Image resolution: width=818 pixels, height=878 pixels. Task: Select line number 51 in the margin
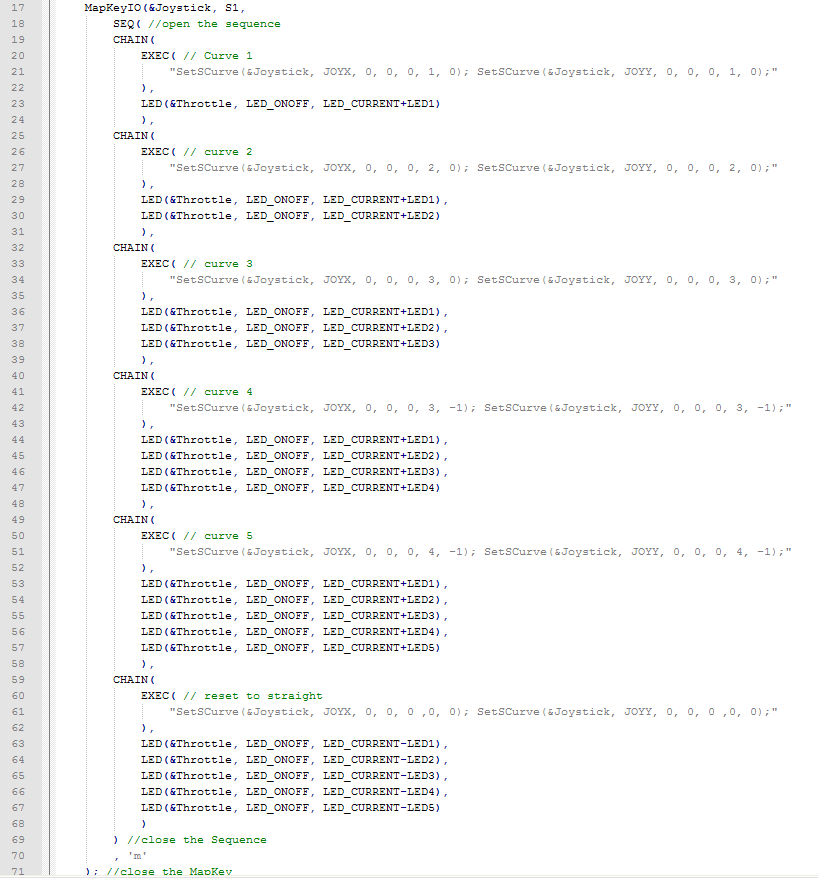tap(19, 551)
